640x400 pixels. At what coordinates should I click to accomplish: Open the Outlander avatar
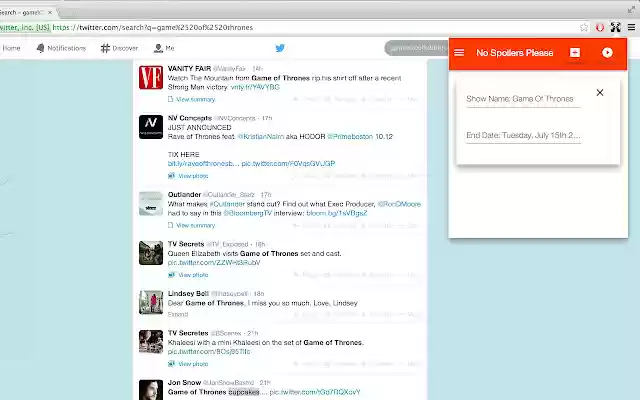tap(151, 203)
